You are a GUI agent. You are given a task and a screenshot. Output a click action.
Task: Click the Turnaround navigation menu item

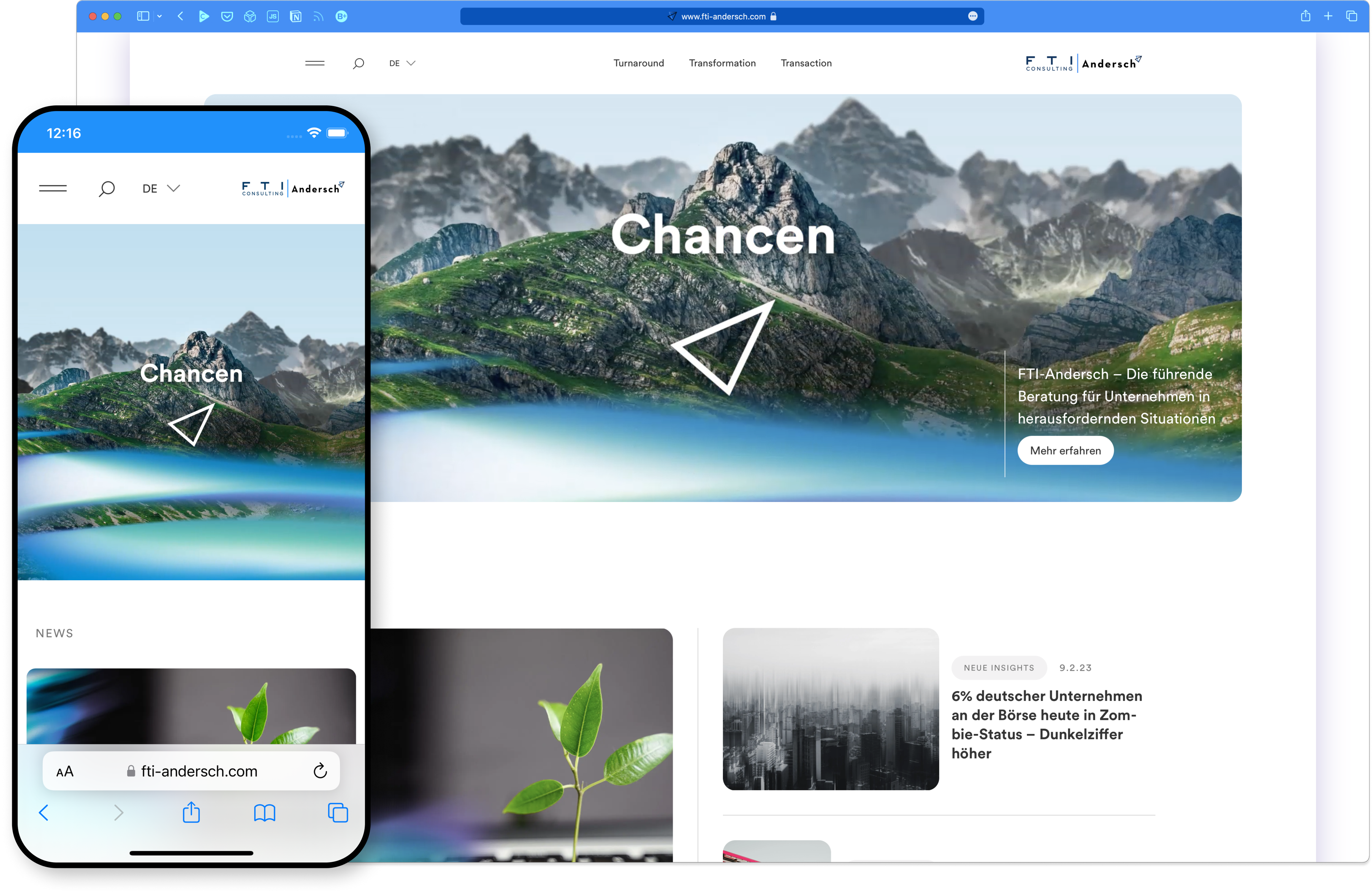point(639,63)
